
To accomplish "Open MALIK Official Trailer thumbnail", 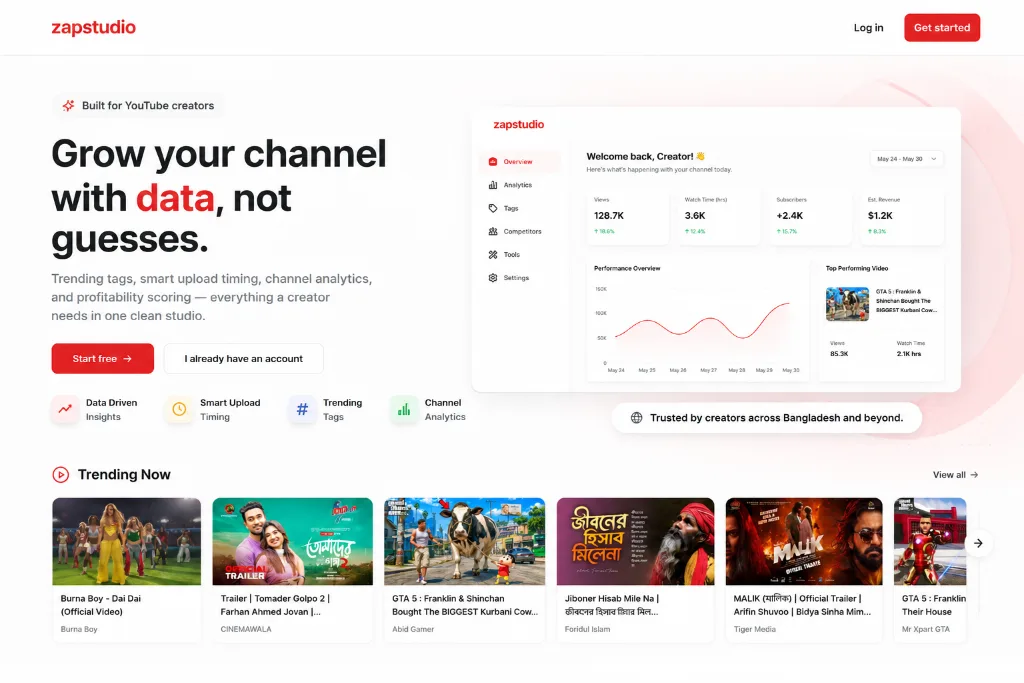I will 804,541.
